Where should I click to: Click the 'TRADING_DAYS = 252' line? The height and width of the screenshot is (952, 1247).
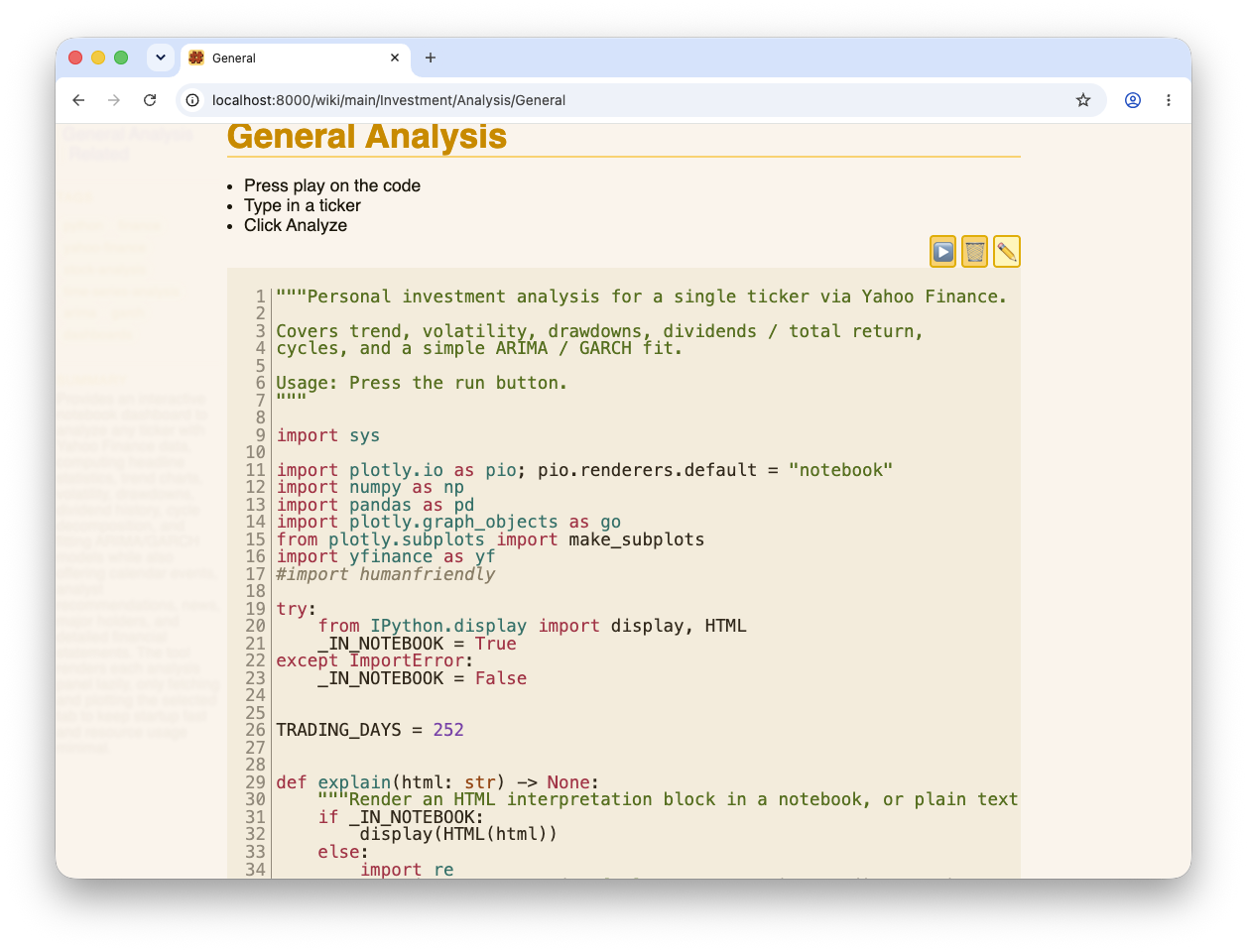(x=370, y=730)
